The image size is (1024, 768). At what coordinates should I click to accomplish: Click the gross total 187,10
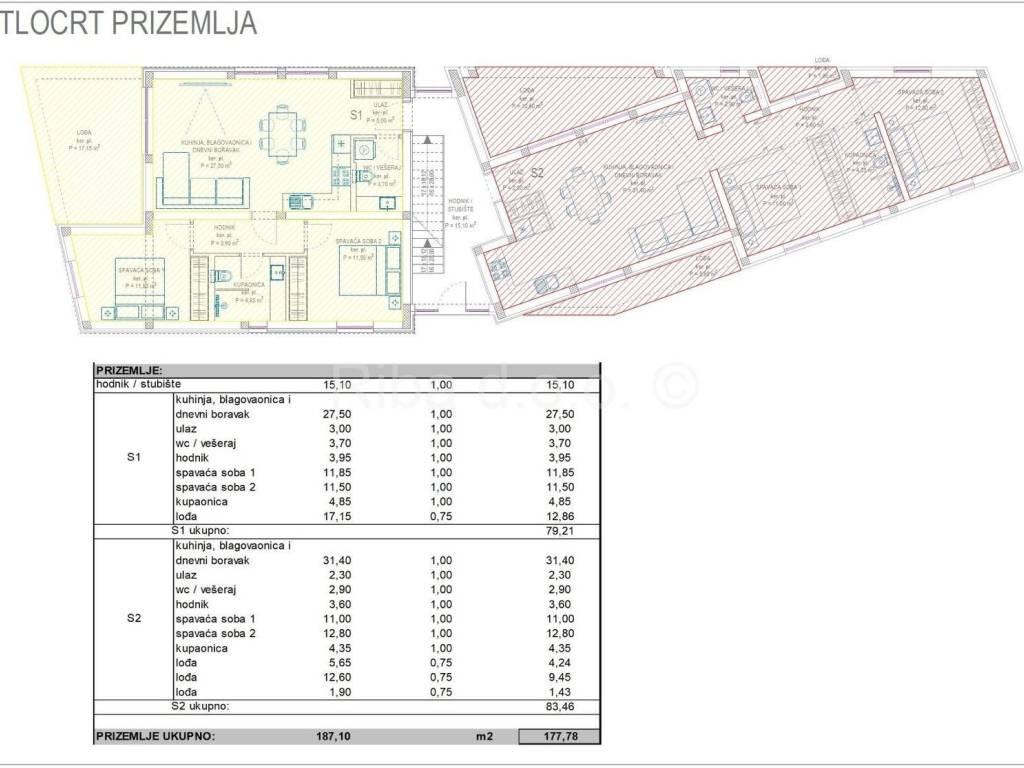(333, 736)
